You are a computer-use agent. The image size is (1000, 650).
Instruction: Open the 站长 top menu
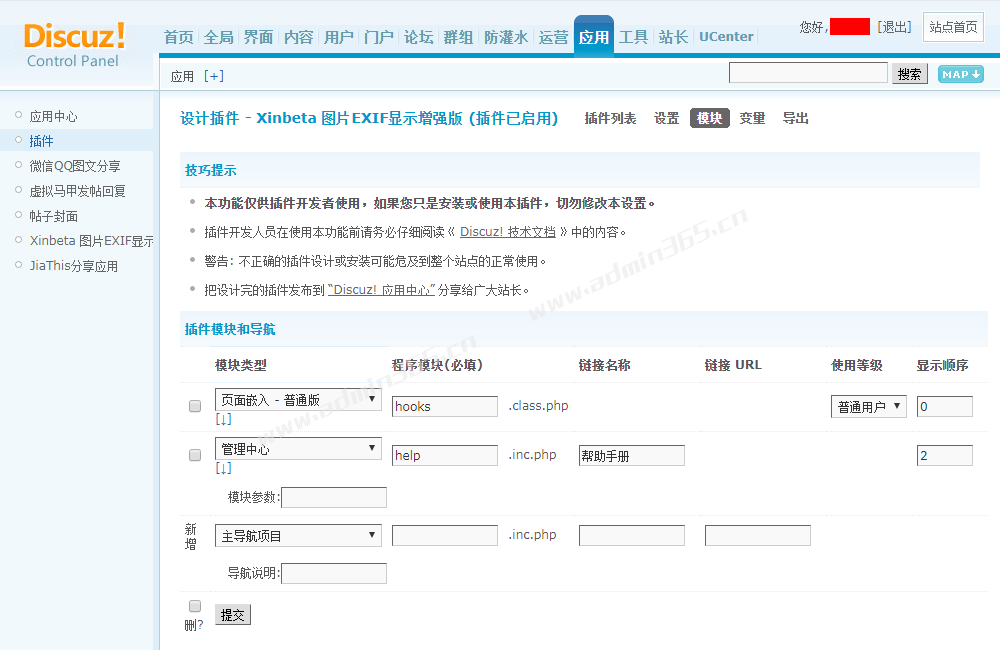[673, 37]
